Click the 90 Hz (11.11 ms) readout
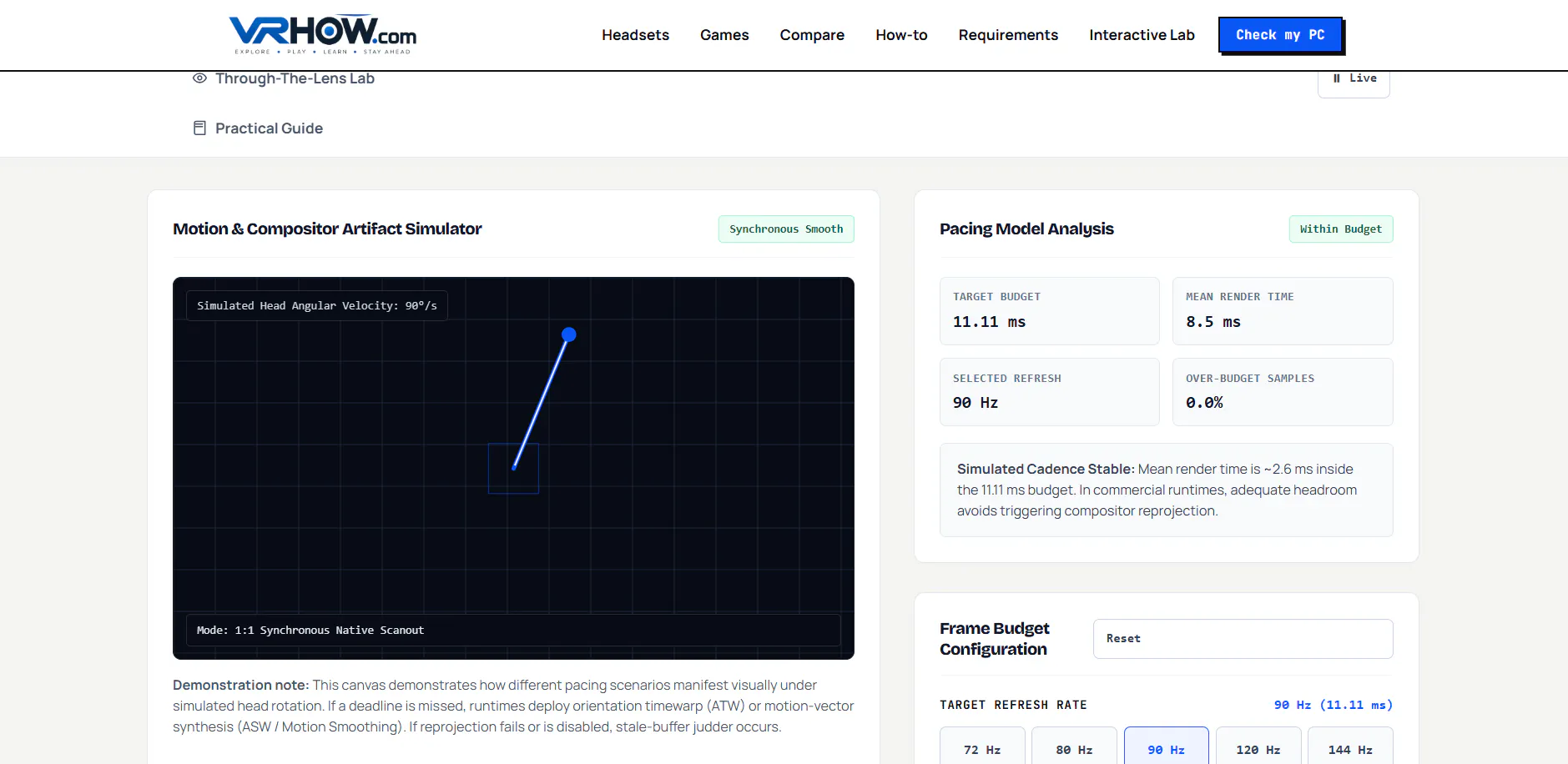This screenshot has height=764, width=1568. coord(1333,706)
